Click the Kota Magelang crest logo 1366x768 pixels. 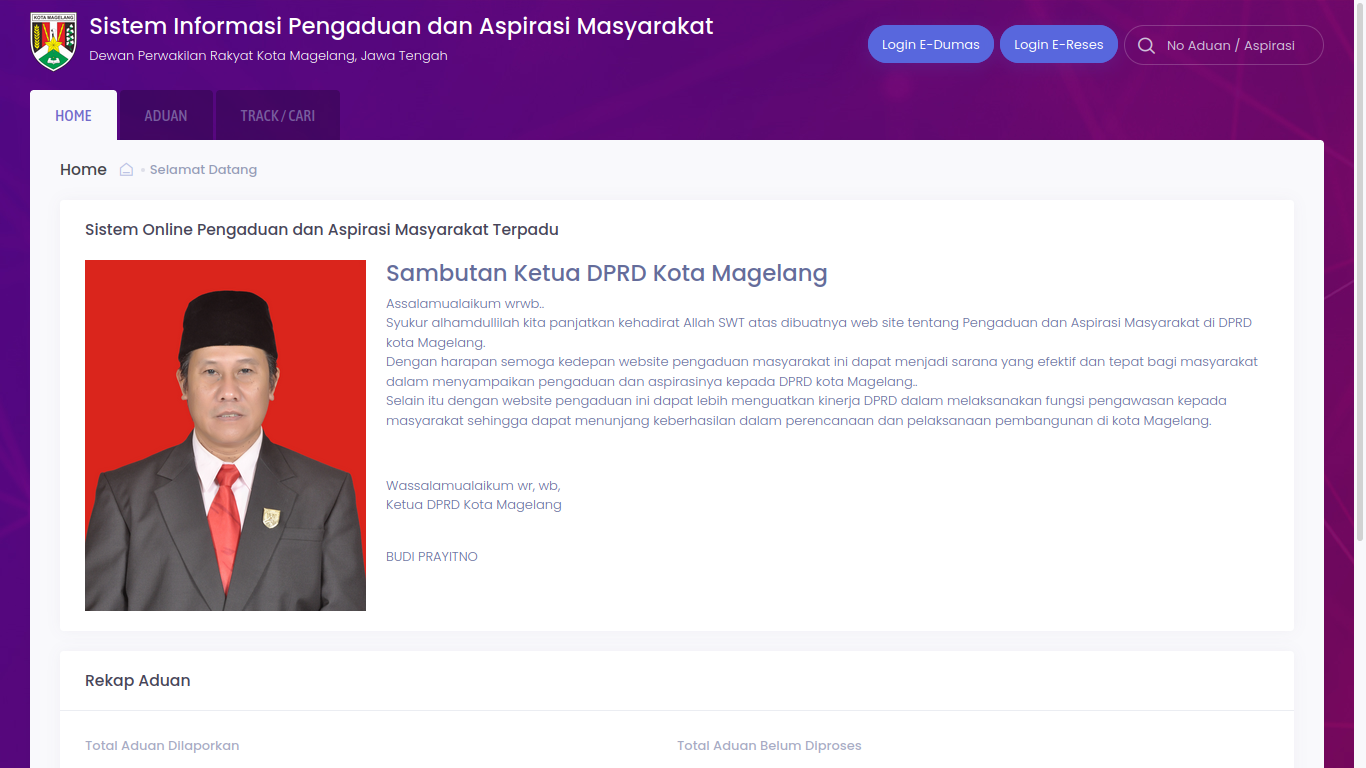54,41
